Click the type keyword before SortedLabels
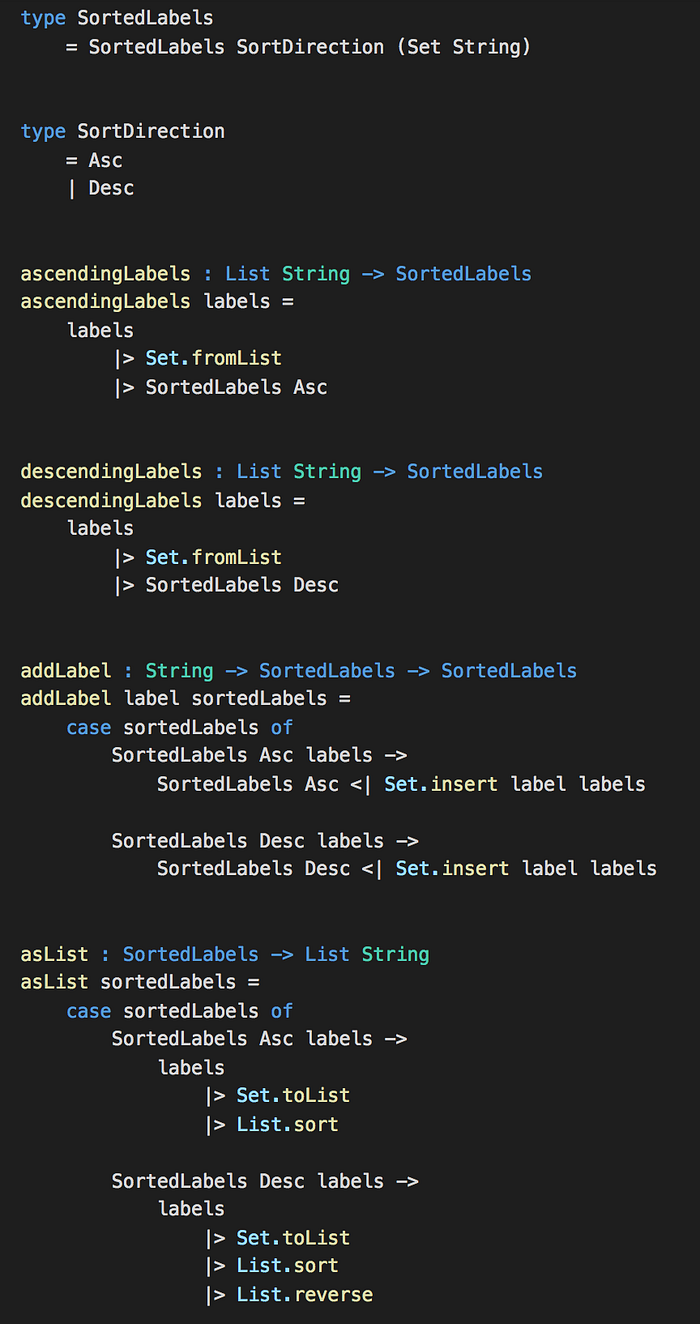 tap(43, 18)
